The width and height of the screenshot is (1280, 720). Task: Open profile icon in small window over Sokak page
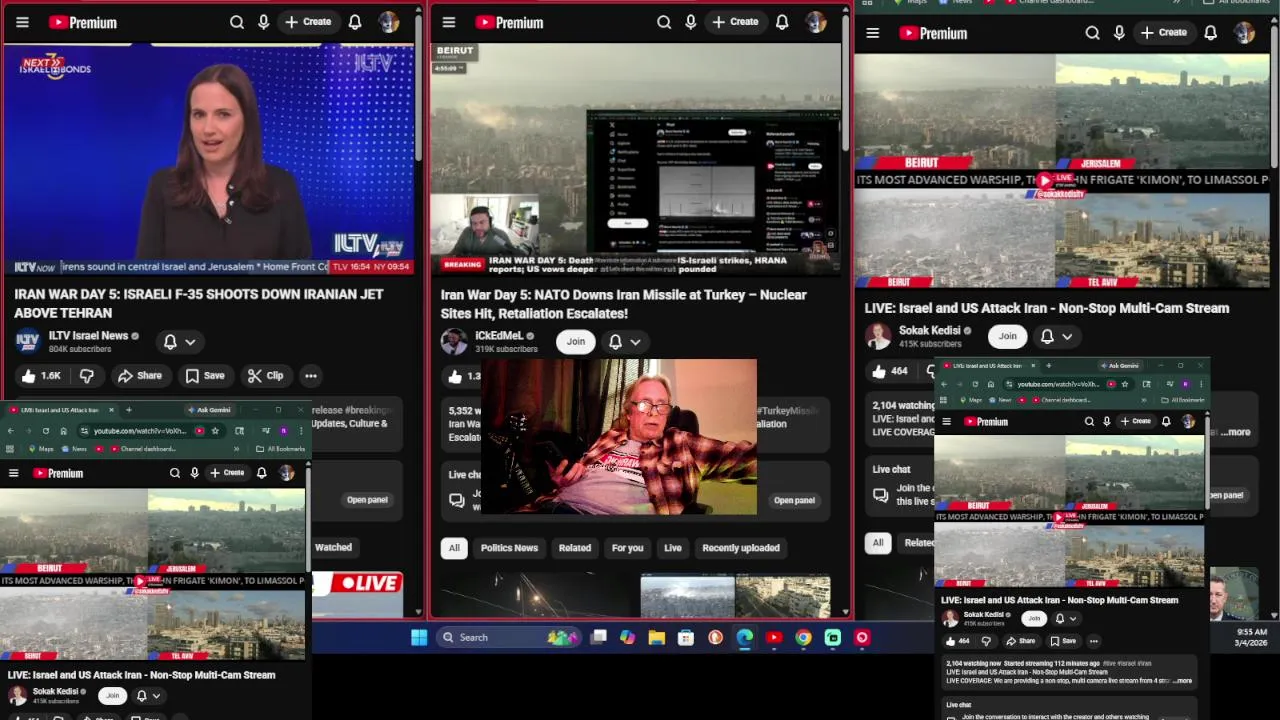(x=1185, y=384)
